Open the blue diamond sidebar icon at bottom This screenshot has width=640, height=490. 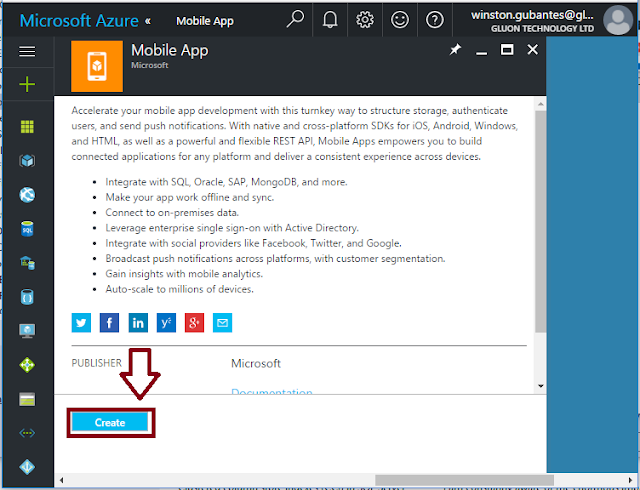click(x=27, y=467)
